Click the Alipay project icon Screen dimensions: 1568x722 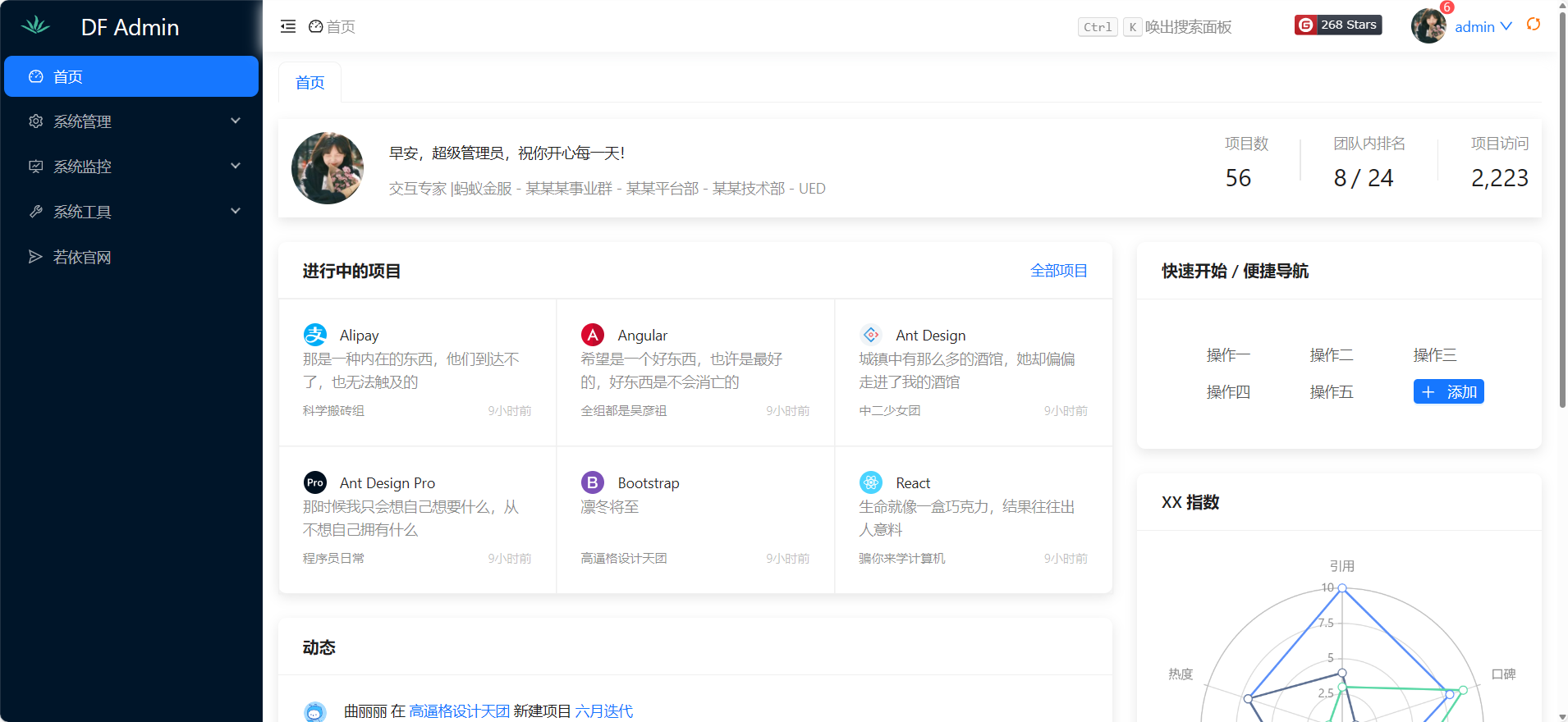coord(315,335)
